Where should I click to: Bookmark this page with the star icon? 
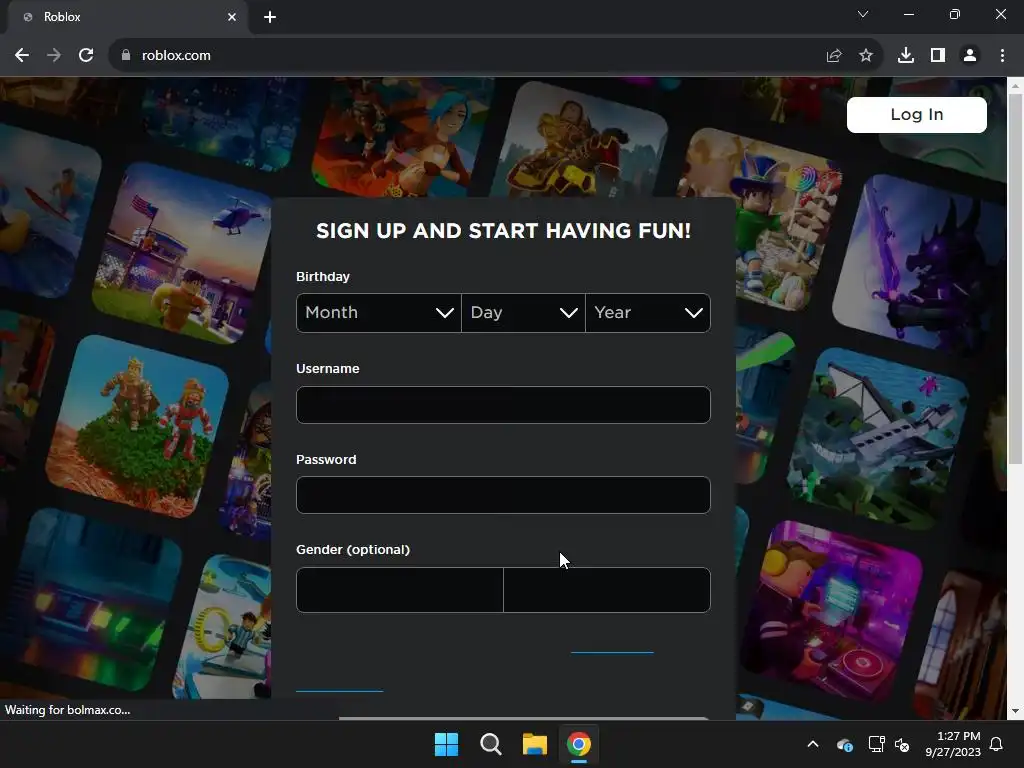866,56
